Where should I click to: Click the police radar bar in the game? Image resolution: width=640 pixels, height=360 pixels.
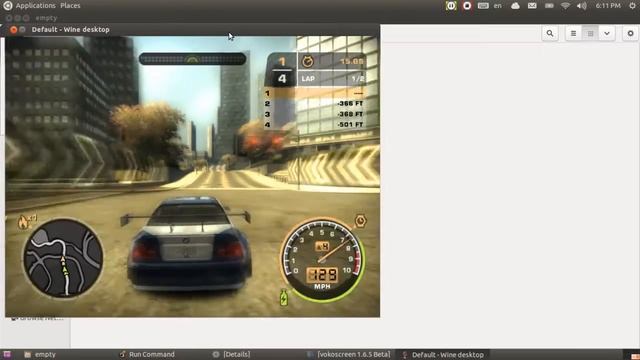tap(192, 59)
